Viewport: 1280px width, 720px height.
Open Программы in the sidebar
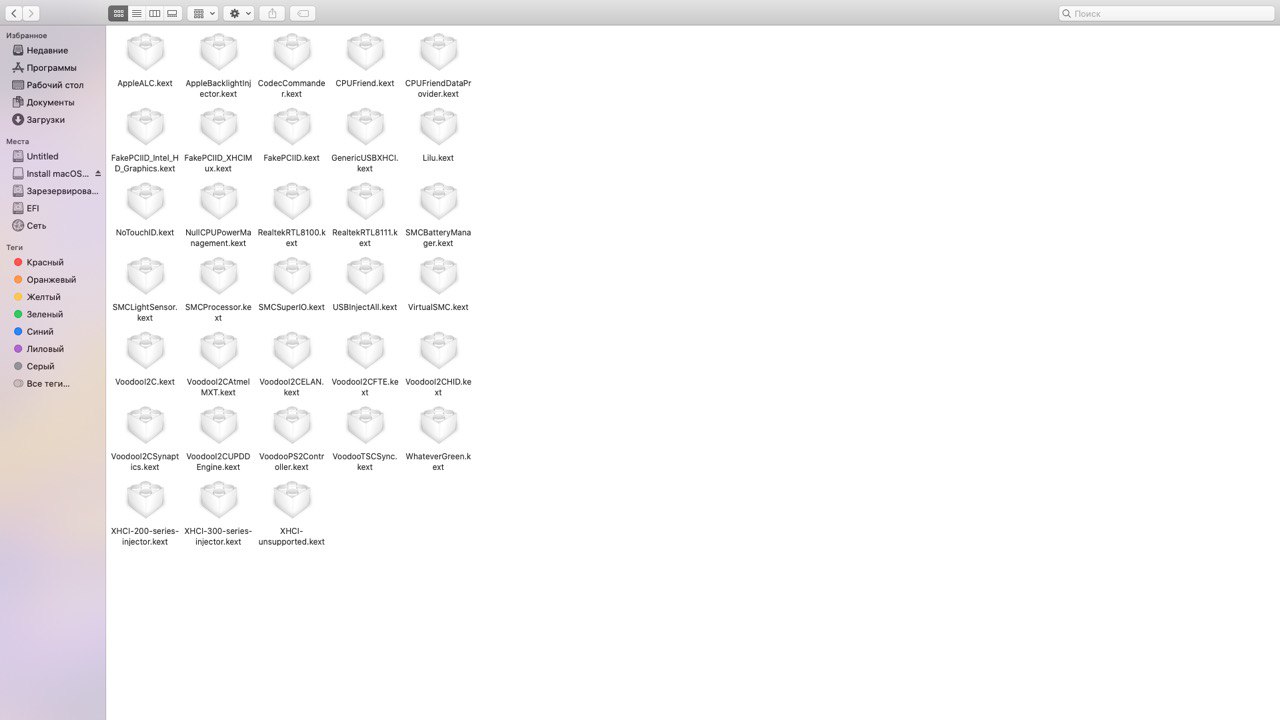(53, 67)
